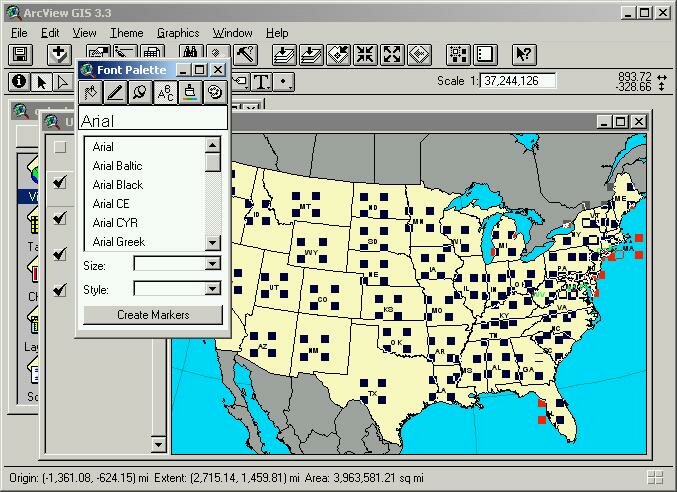Uncheck the first checked theme checkbox
Image resolution: width=677 pixels, height=492 pixels.
[60, 182]
